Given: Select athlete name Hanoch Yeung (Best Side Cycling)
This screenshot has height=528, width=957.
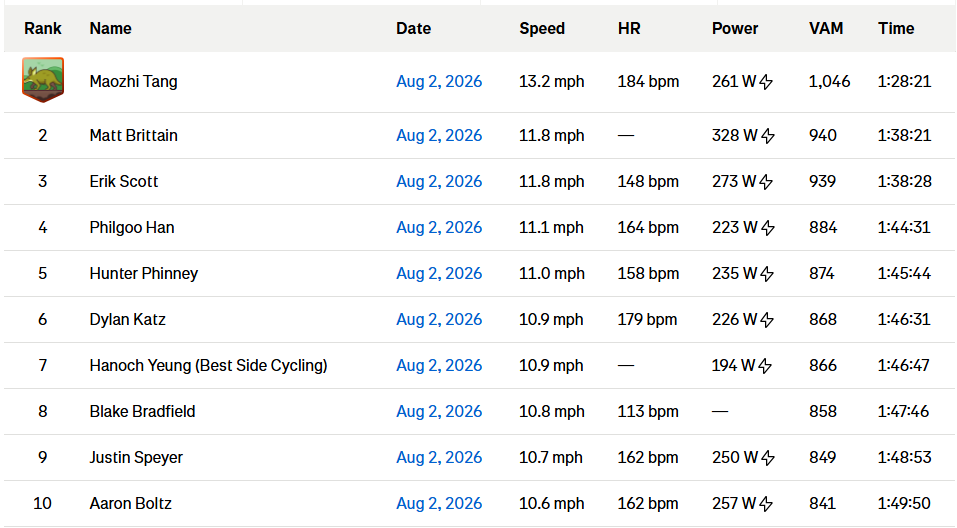Looking at the screenshot, I should click(208, 366).
